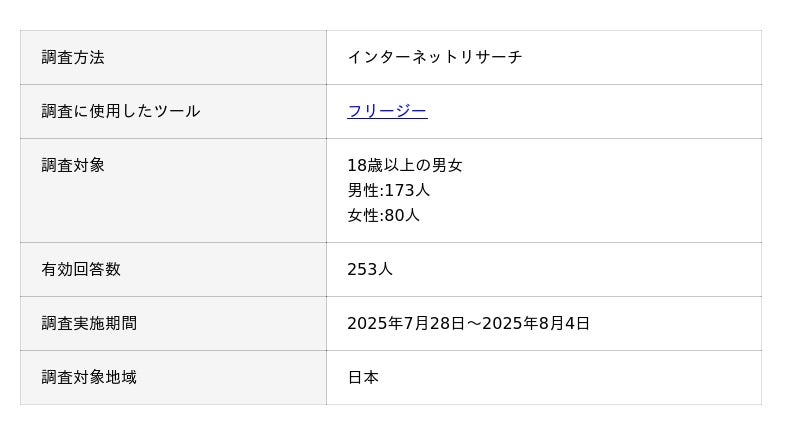
Task: Open the フリージー link
Action: pyautogui.click(x=387, y=111)
